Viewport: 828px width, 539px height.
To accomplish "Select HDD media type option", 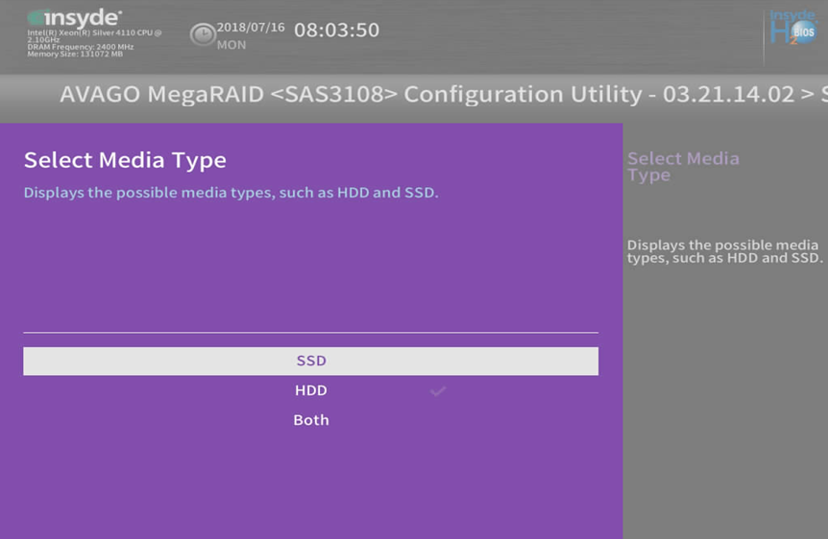I will [310, 391].
